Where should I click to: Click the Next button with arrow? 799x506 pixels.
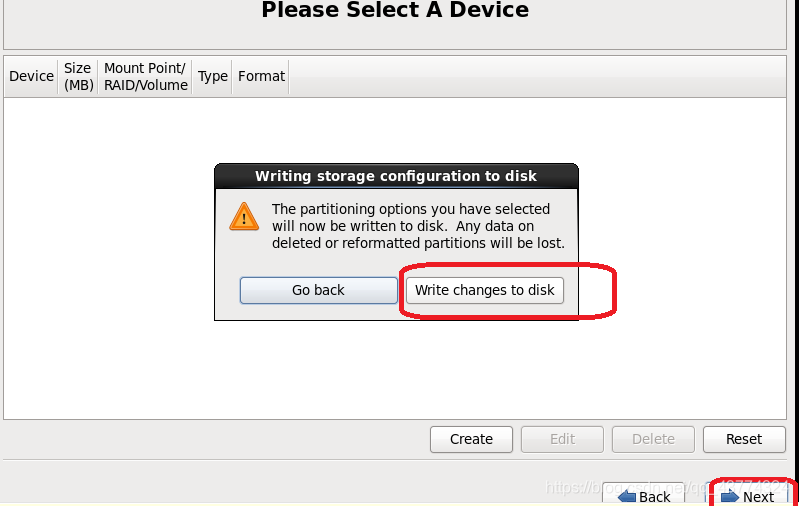pos(748,495)
